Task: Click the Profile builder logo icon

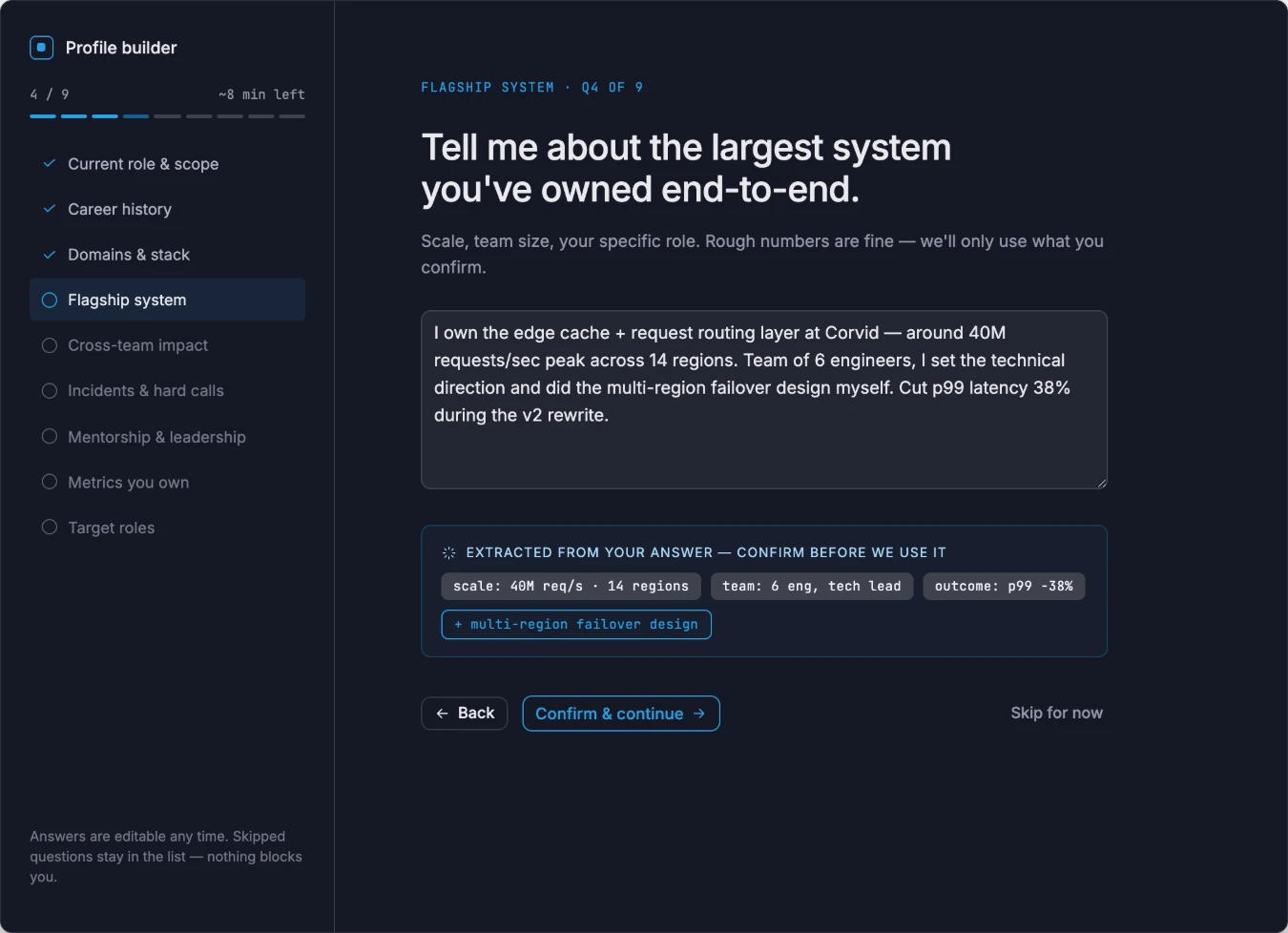Action: click(42, 48)
